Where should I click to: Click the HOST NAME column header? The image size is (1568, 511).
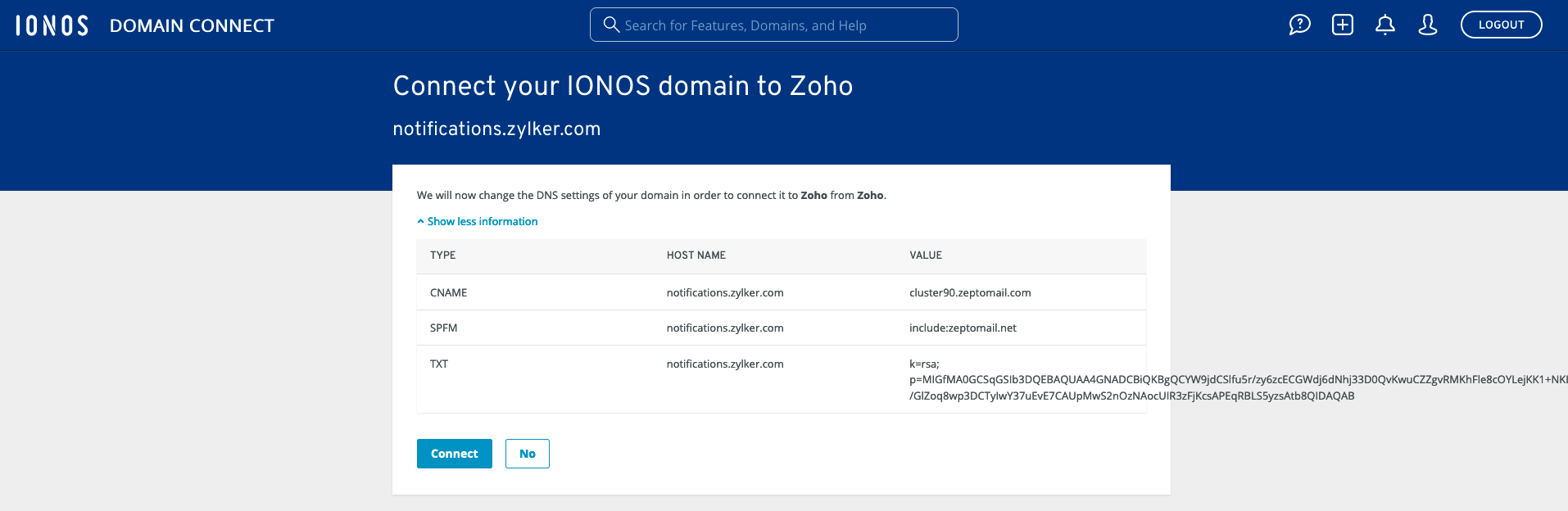coord(696,255)
